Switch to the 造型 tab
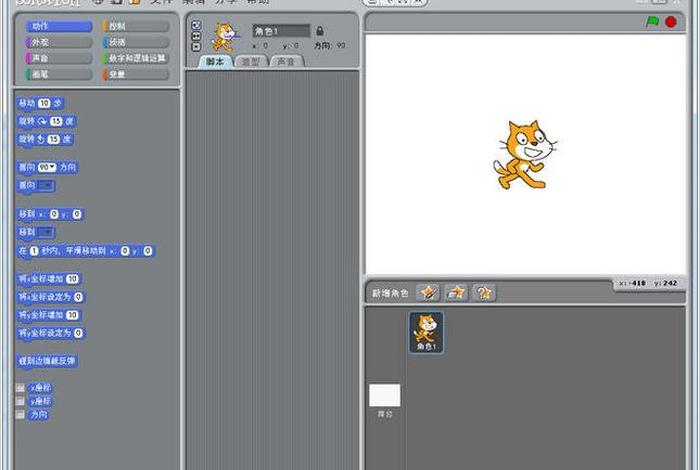Image resolution: width=700 pixels, height=470 pixels. [x=251, y=62]
